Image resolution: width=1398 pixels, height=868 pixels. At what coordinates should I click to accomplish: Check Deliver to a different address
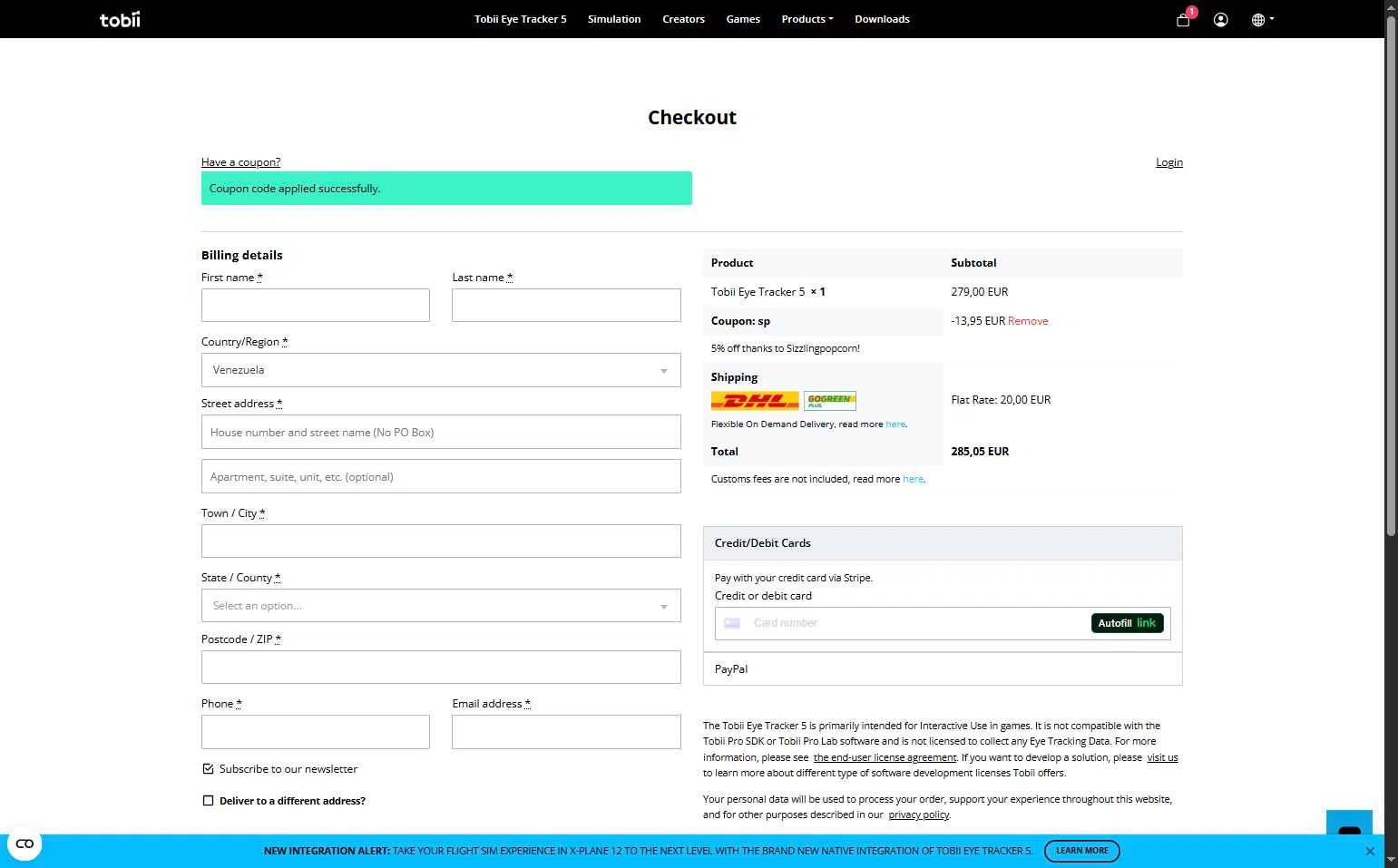click(x=208, y=801)
